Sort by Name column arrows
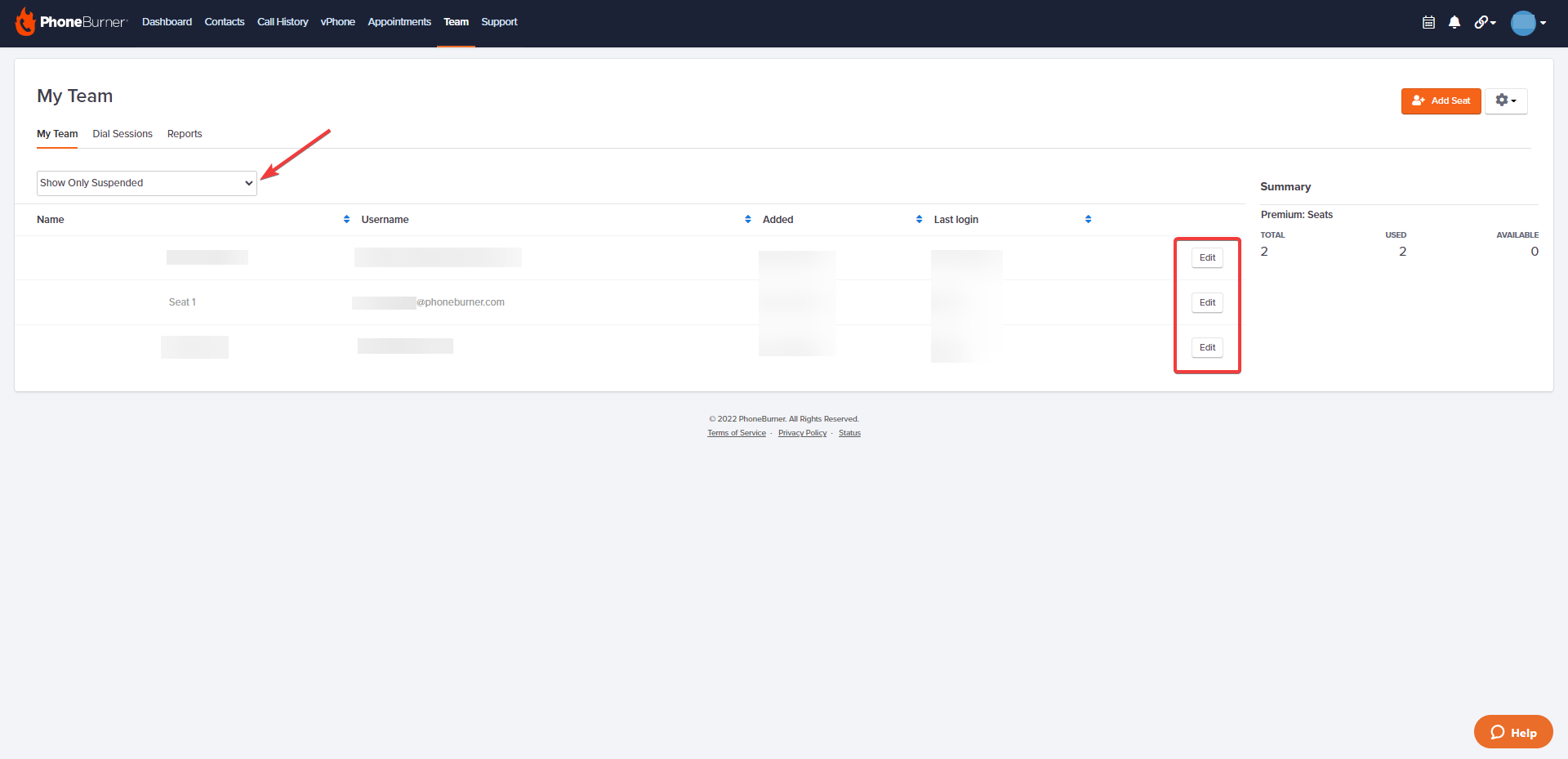Viewport: 1568px width, 759px height. pos(346,219)
